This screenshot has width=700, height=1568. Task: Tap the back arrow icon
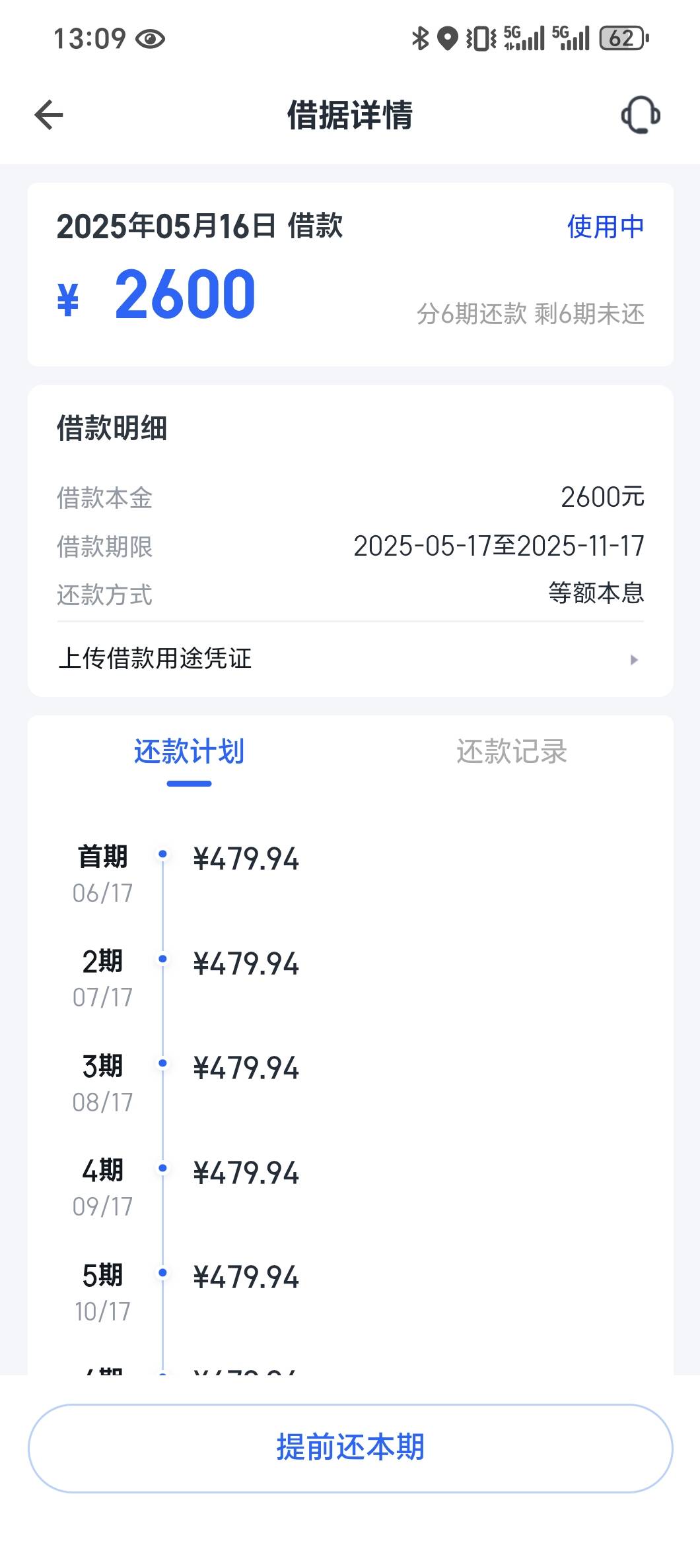(49, 115)
